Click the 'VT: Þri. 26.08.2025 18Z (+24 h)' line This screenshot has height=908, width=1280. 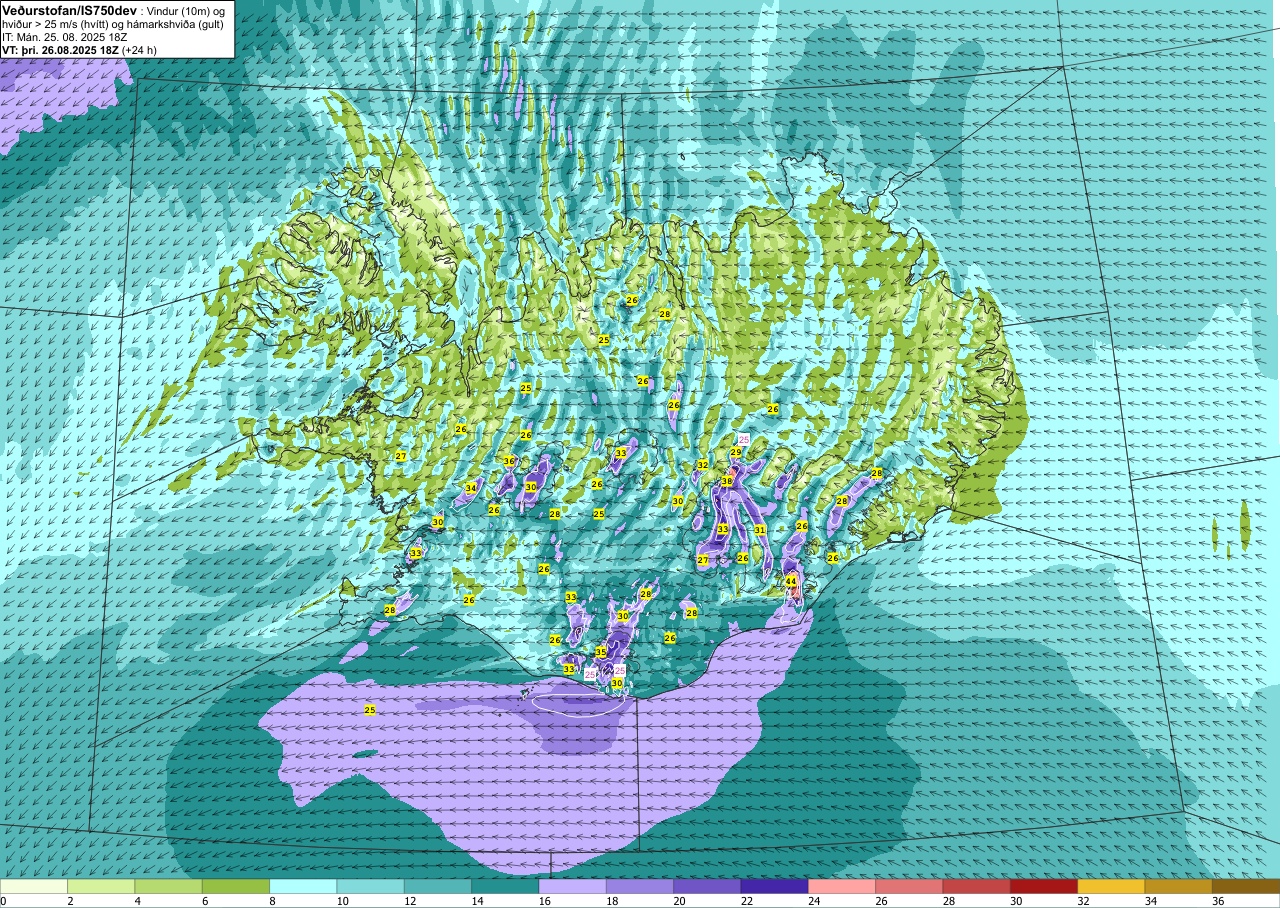point(79,49)
